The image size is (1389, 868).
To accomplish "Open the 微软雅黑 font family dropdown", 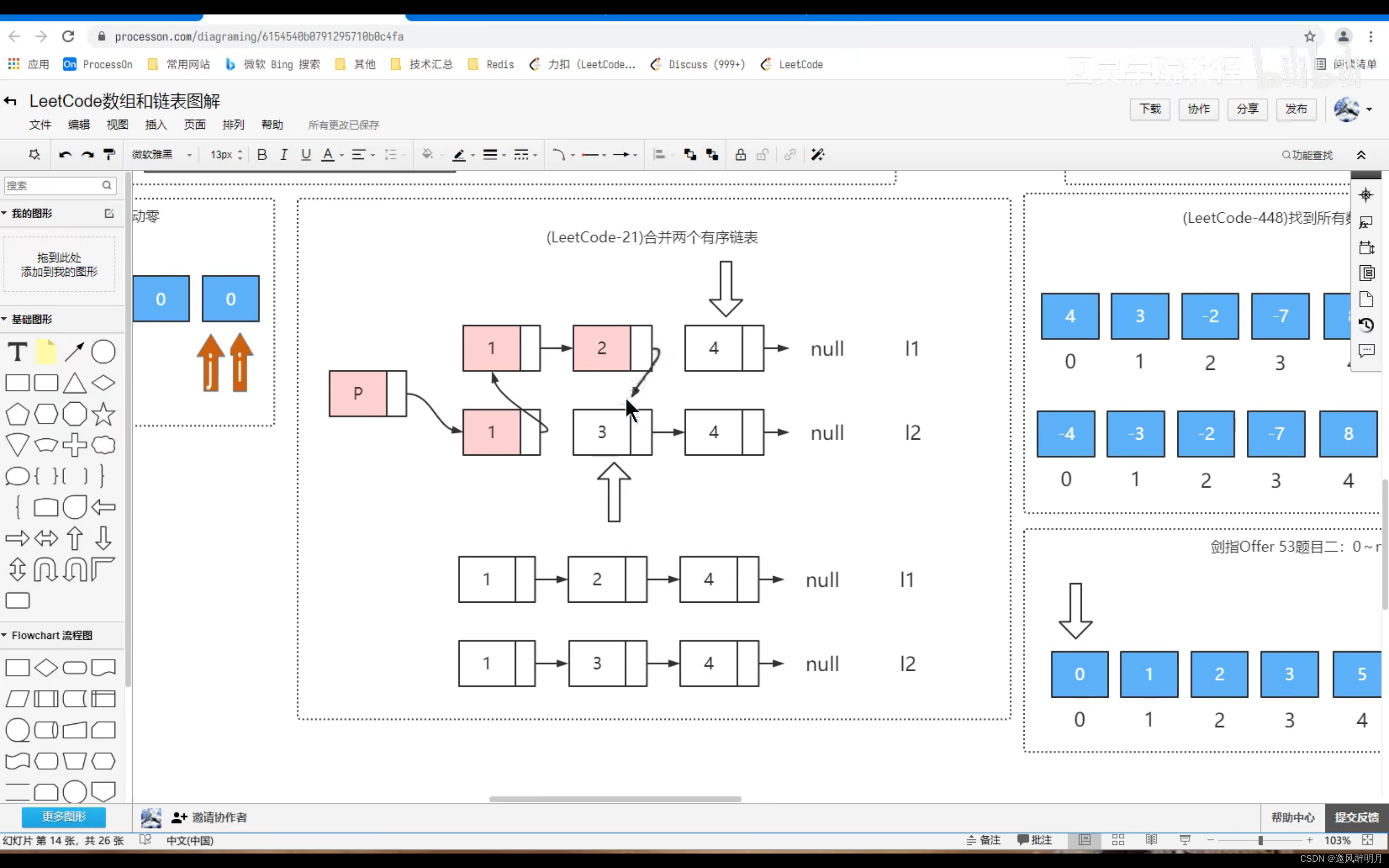I will point(161,154).
